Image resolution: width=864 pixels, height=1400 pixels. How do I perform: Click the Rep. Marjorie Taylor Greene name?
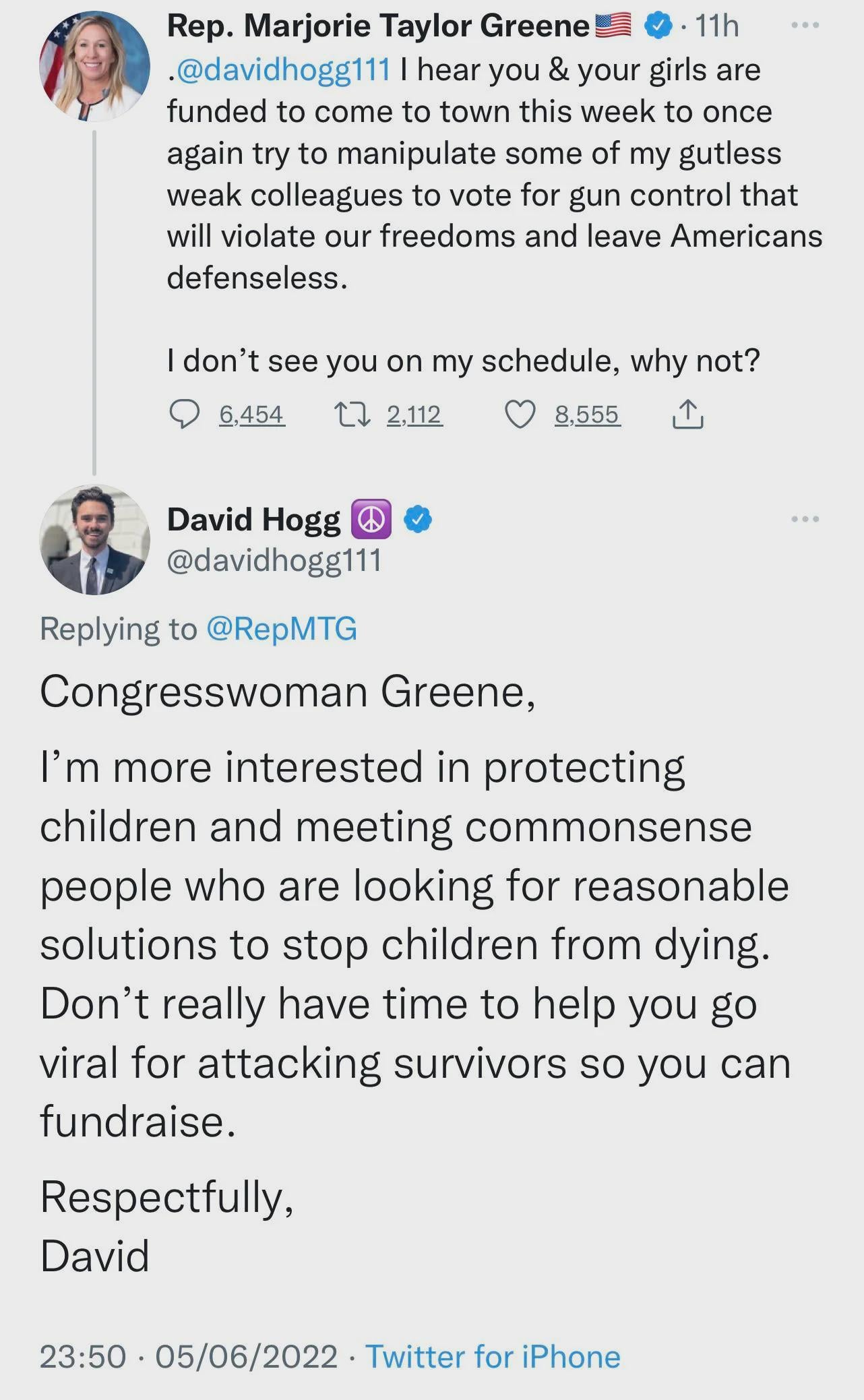coord(377,26)
